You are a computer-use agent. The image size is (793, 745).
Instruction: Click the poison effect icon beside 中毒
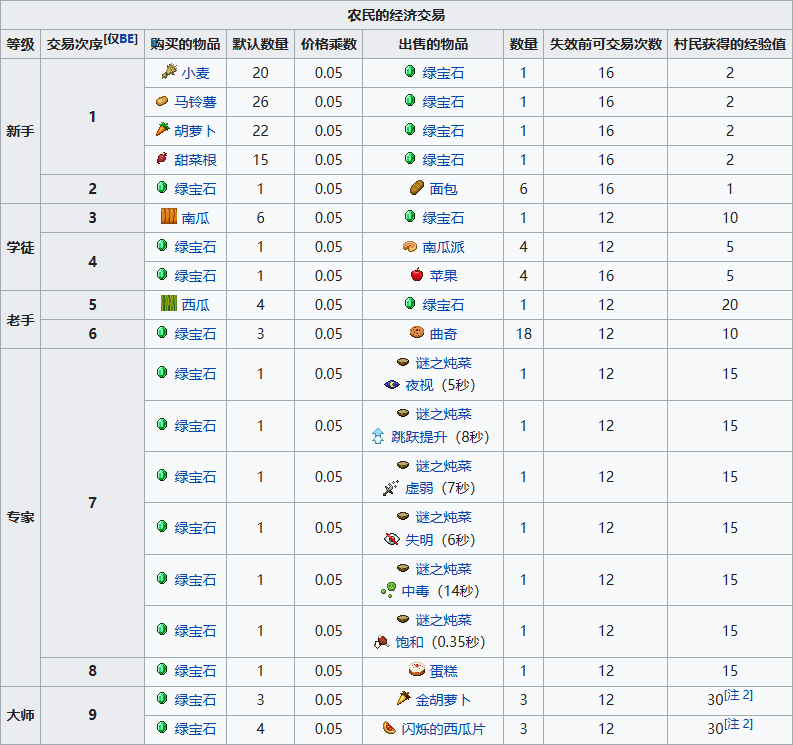coord(388,591)
